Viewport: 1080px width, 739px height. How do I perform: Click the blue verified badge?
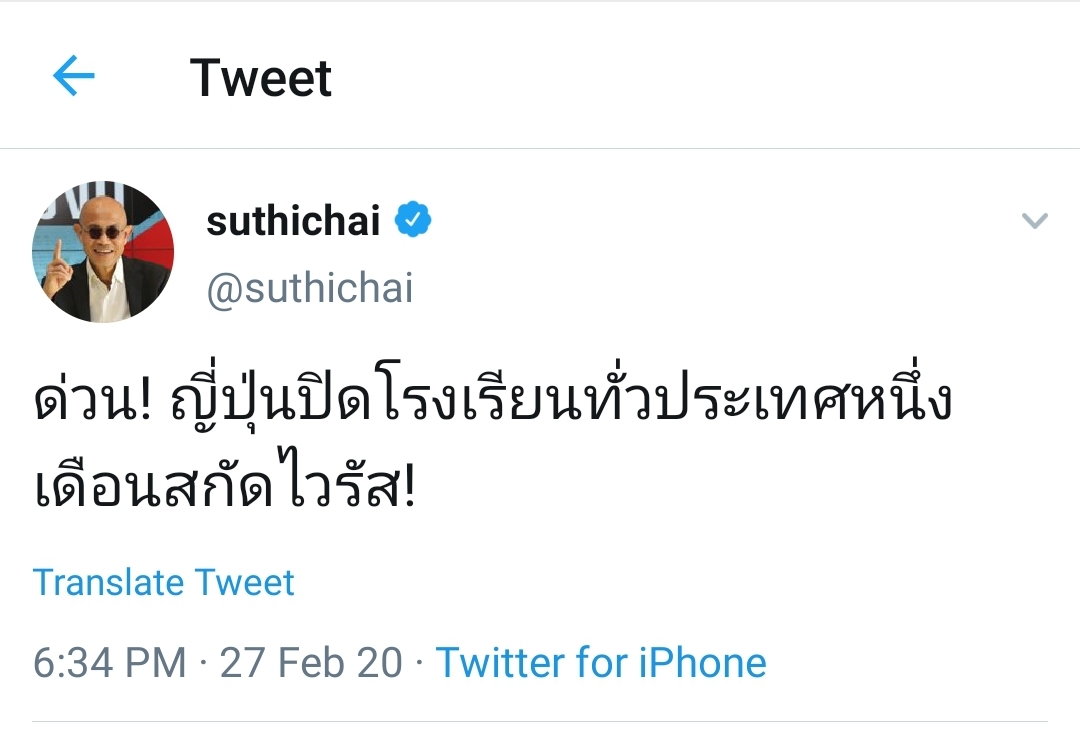[x=413, y=220]
